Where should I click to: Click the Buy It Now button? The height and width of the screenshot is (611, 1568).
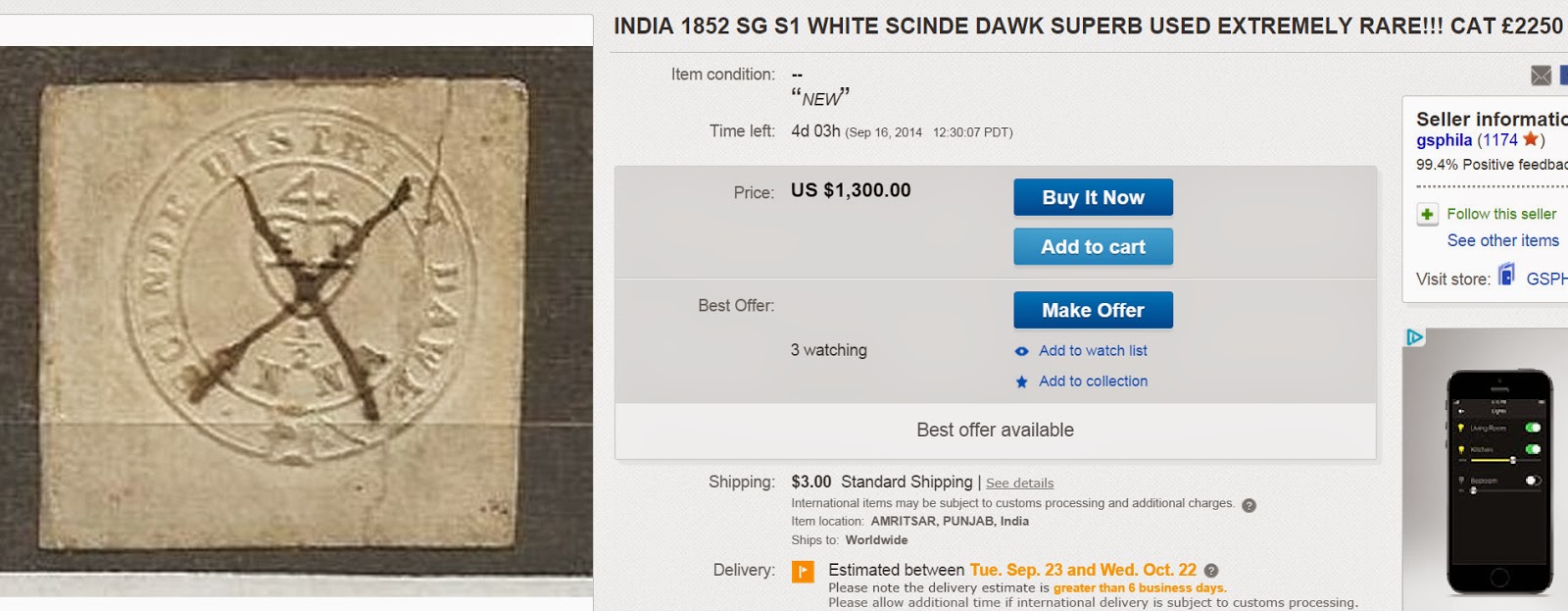click(x=1093, y=197)
